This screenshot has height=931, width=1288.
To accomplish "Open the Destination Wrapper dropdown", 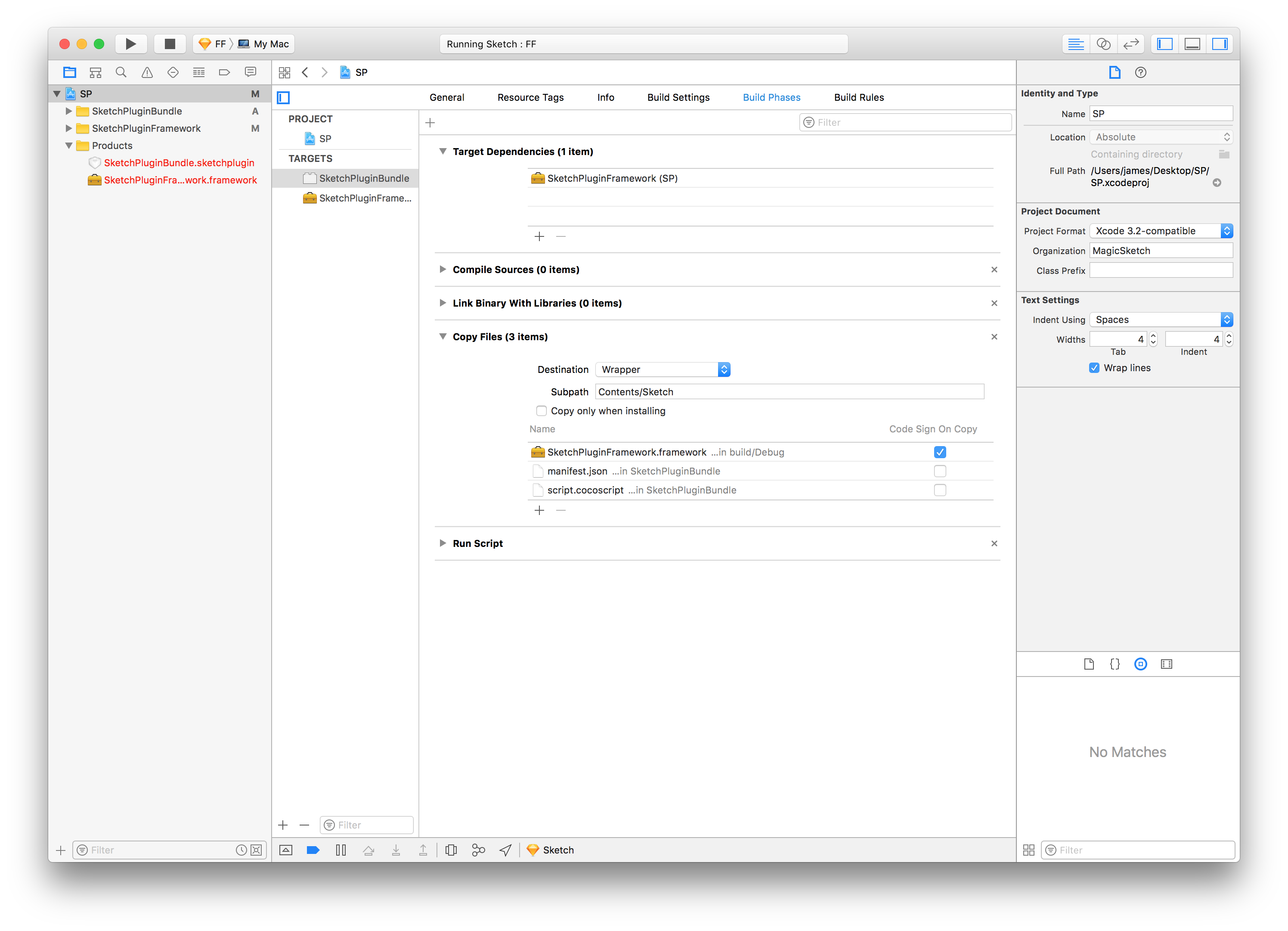I will coord(662,369).
